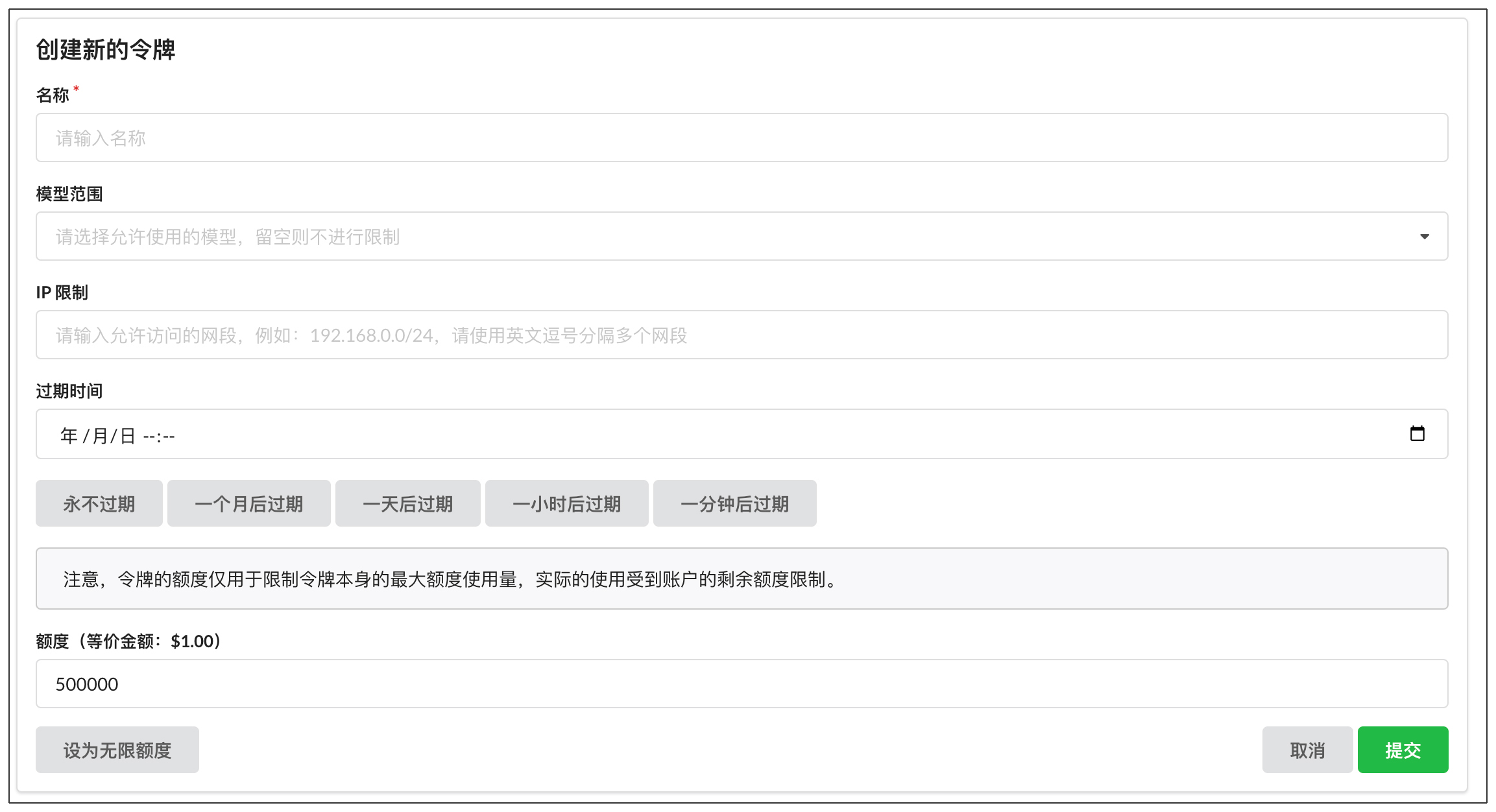Open the 模型范围 model selection field
The height and width of the screenshot is (812, 1496).
(x=714, y=237)
